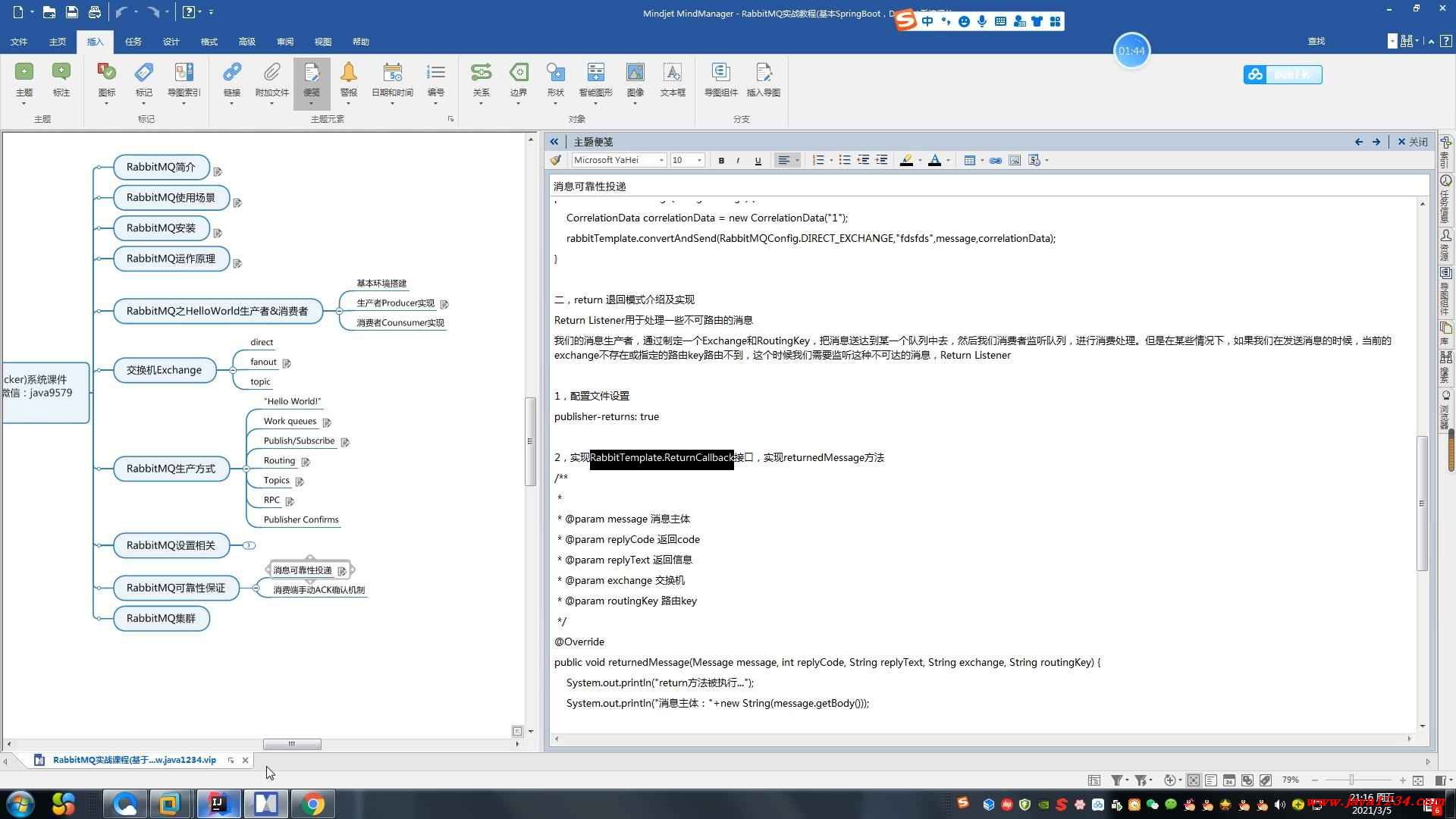Switch to the 高级 ribbon tab
Screen dimensions: 1456x819
[247, 42]
